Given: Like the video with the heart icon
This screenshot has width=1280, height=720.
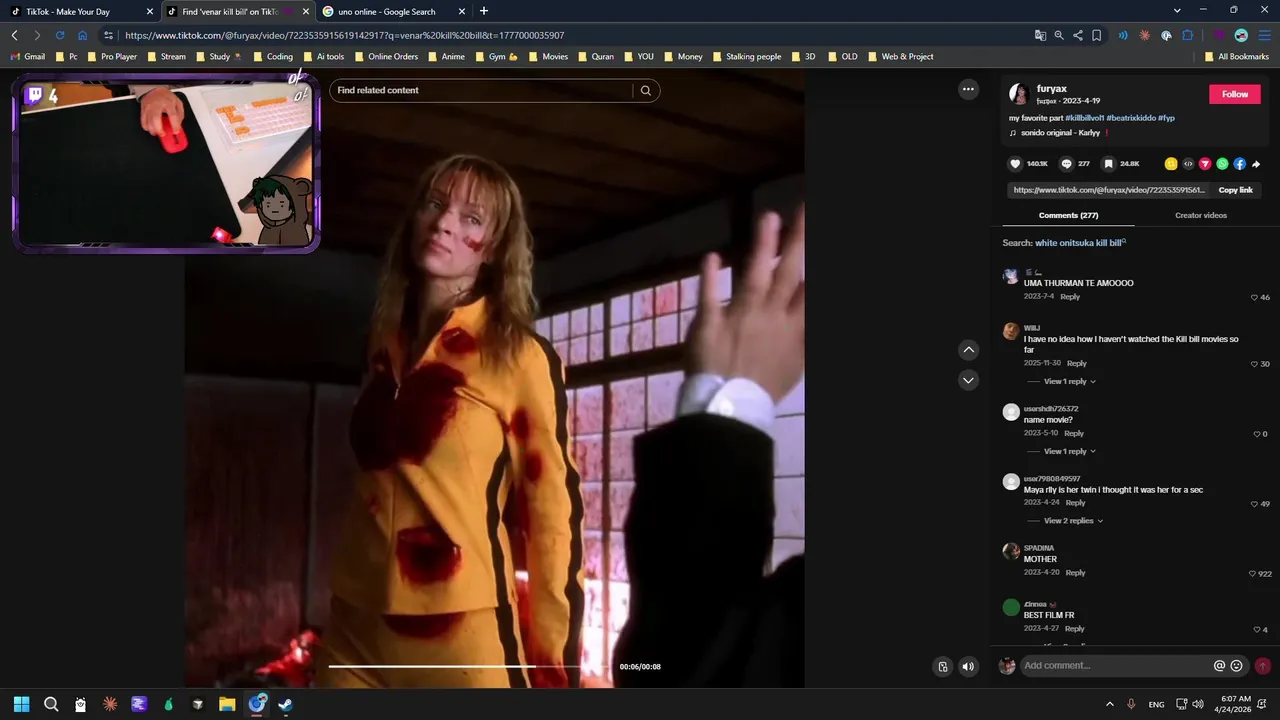Looking at the screenshot, I should coord(1015,164).
